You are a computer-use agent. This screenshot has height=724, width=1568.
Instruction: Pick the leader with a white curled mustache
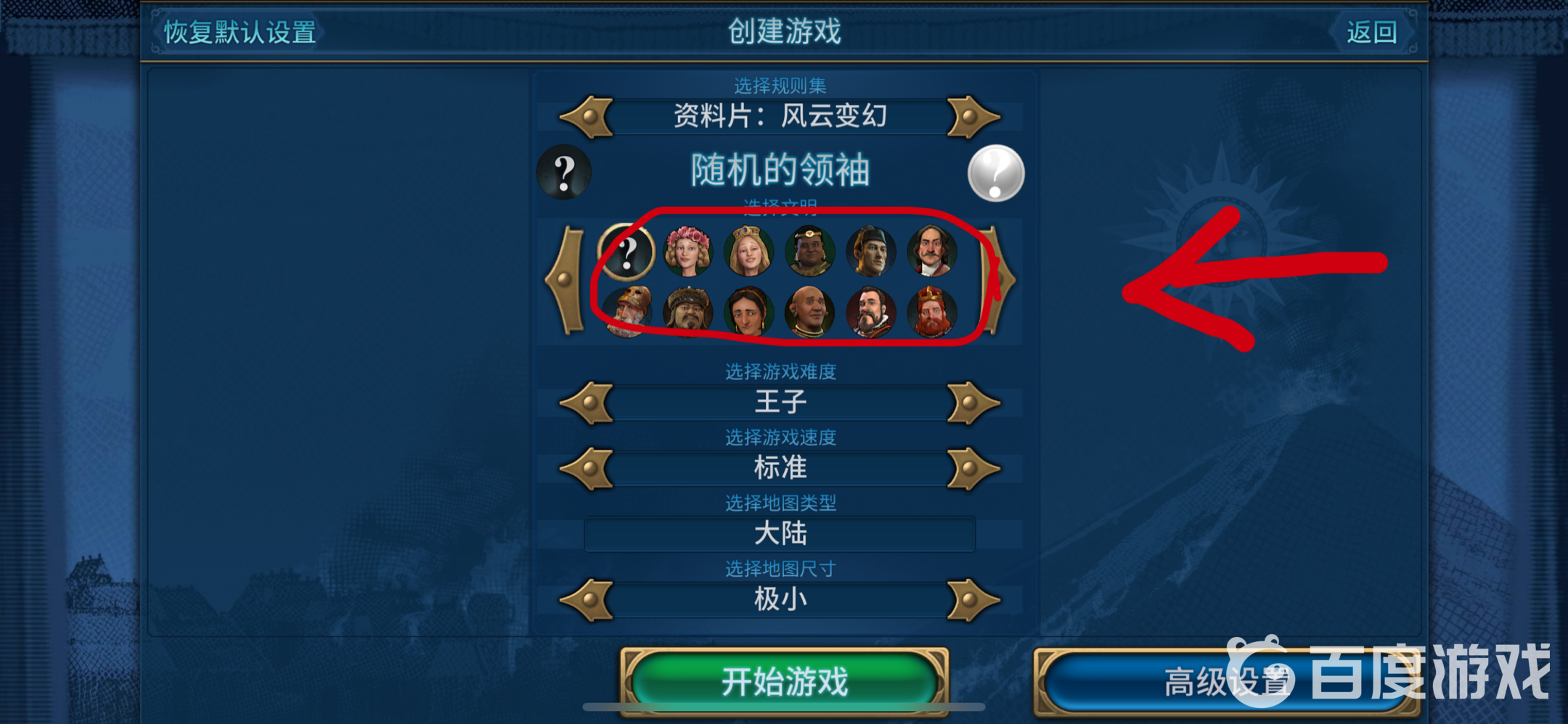point(931,251)
